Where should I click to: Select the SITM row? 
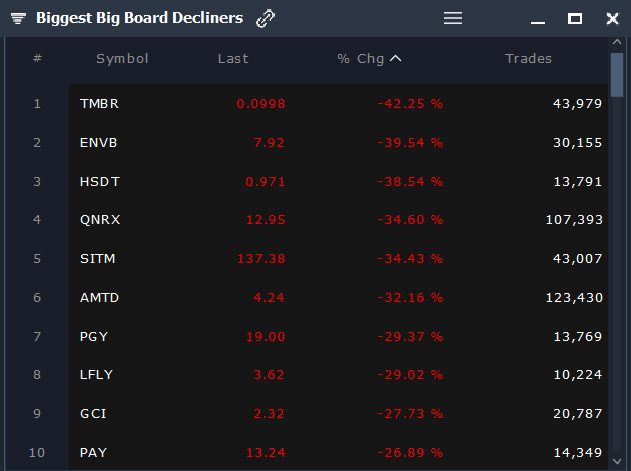(x=338, y=258)
